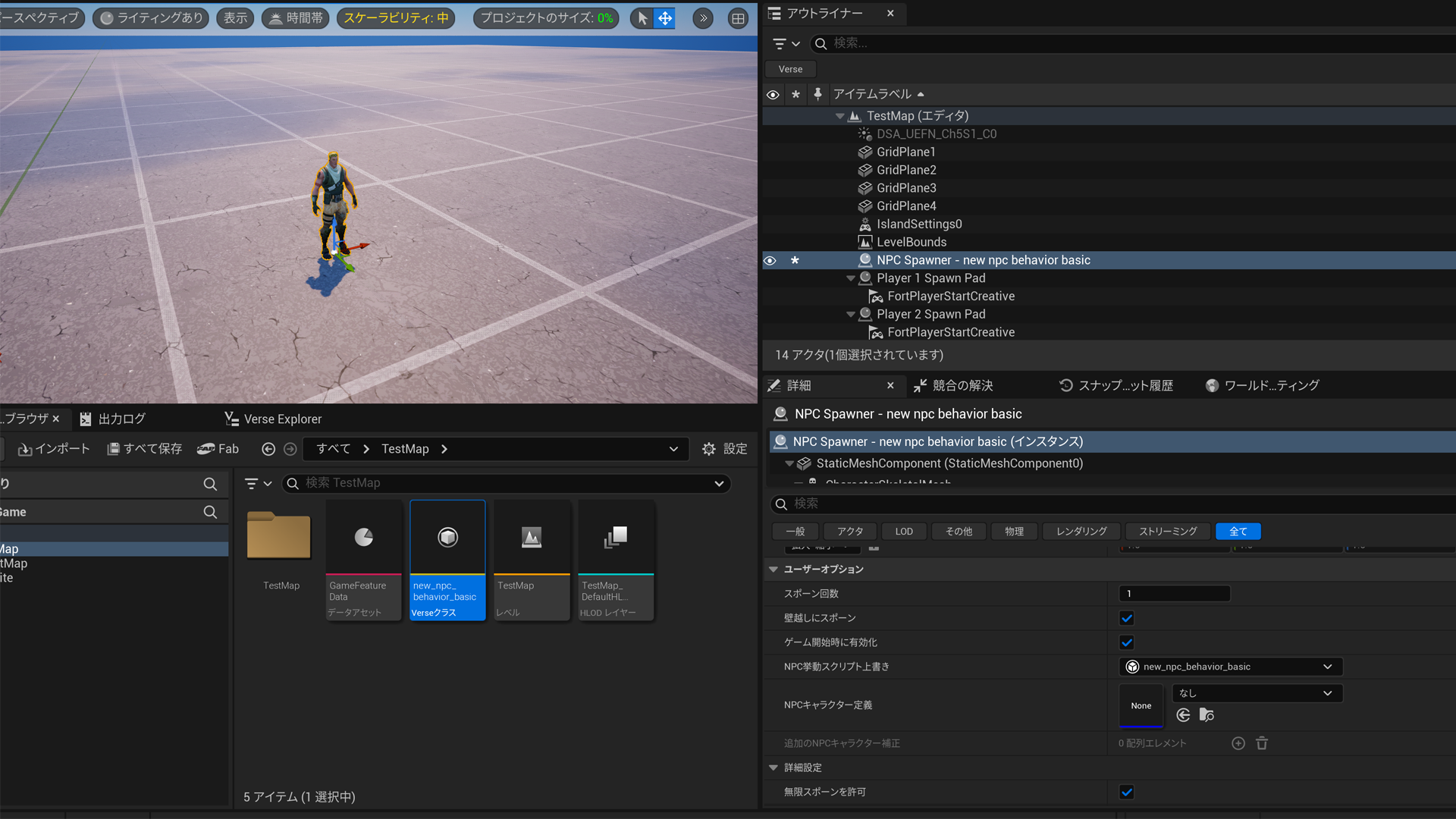The image size is (1456, 819).
Task: Click the viewport layout grid icon
Action: pyautogui.click(x=738, y=18)
